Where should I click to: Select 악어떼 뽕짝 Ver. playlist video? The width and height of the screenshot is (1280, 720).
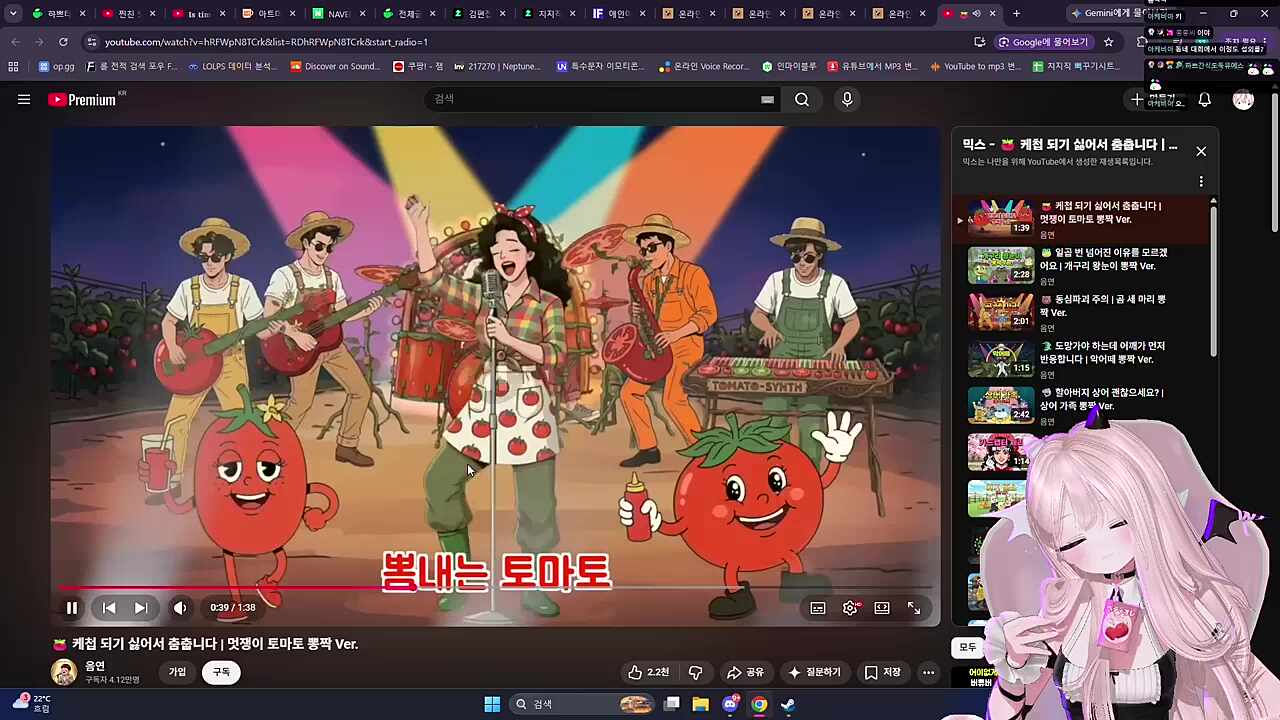[x=1082, y=358]
